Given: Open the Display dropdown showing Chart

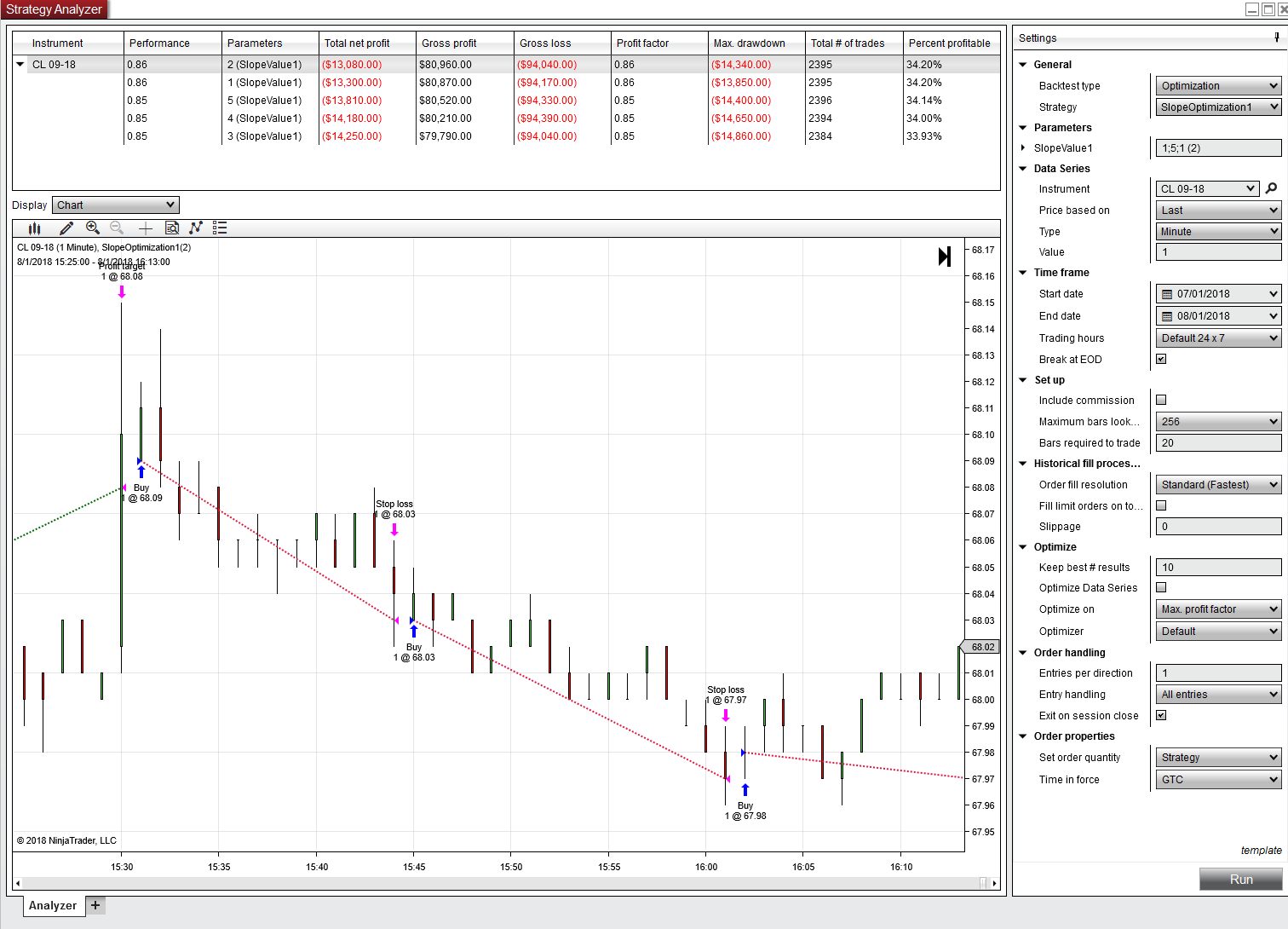Looking at the screenshot, I should [116, 205].
